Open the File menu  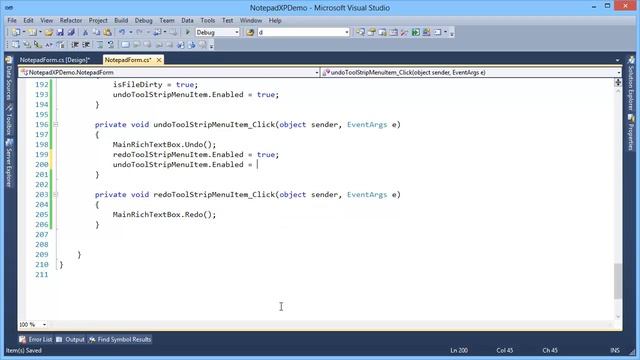point(12,20)
